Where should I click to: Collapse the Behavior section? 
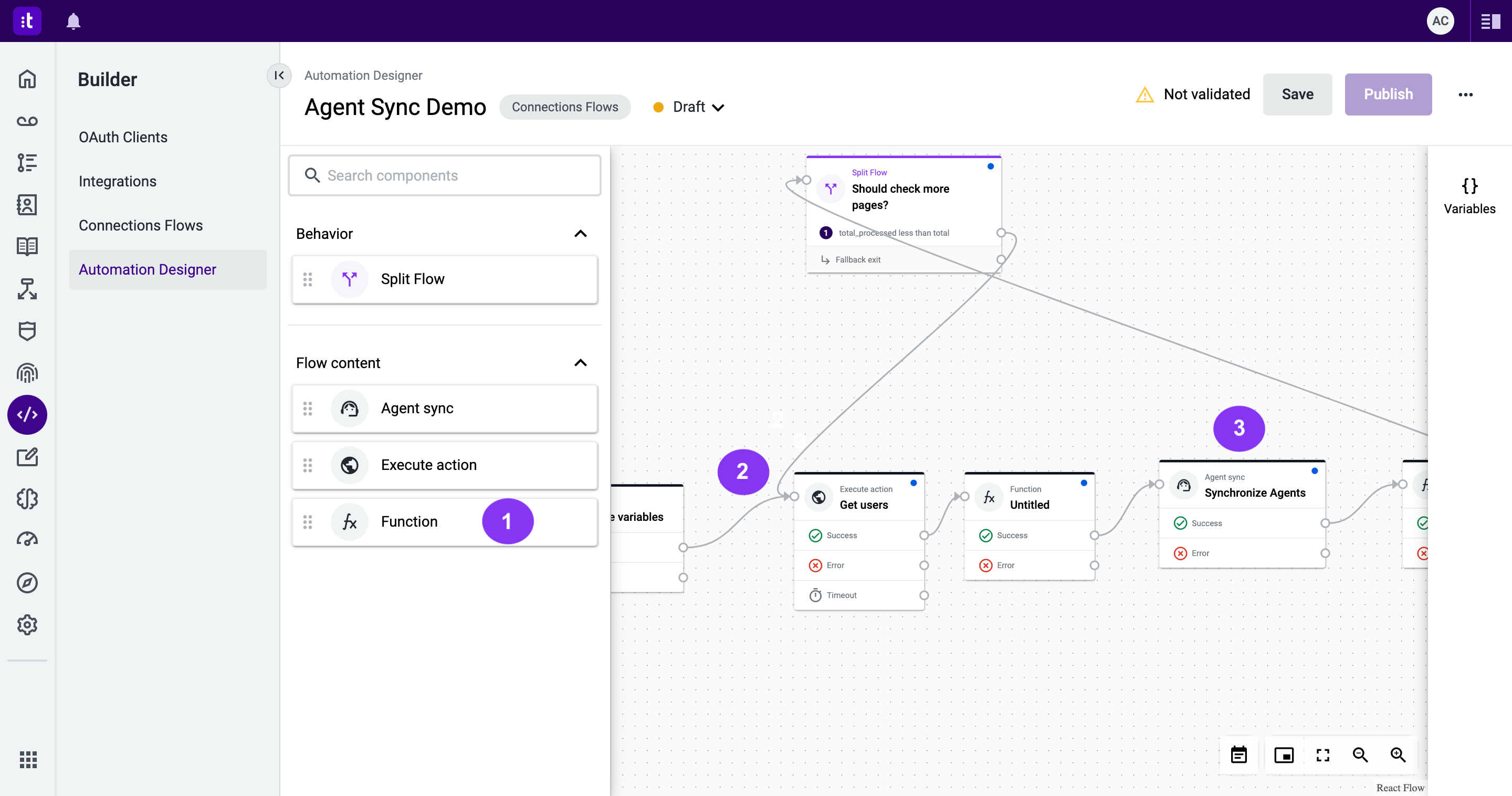pos(580,234)
